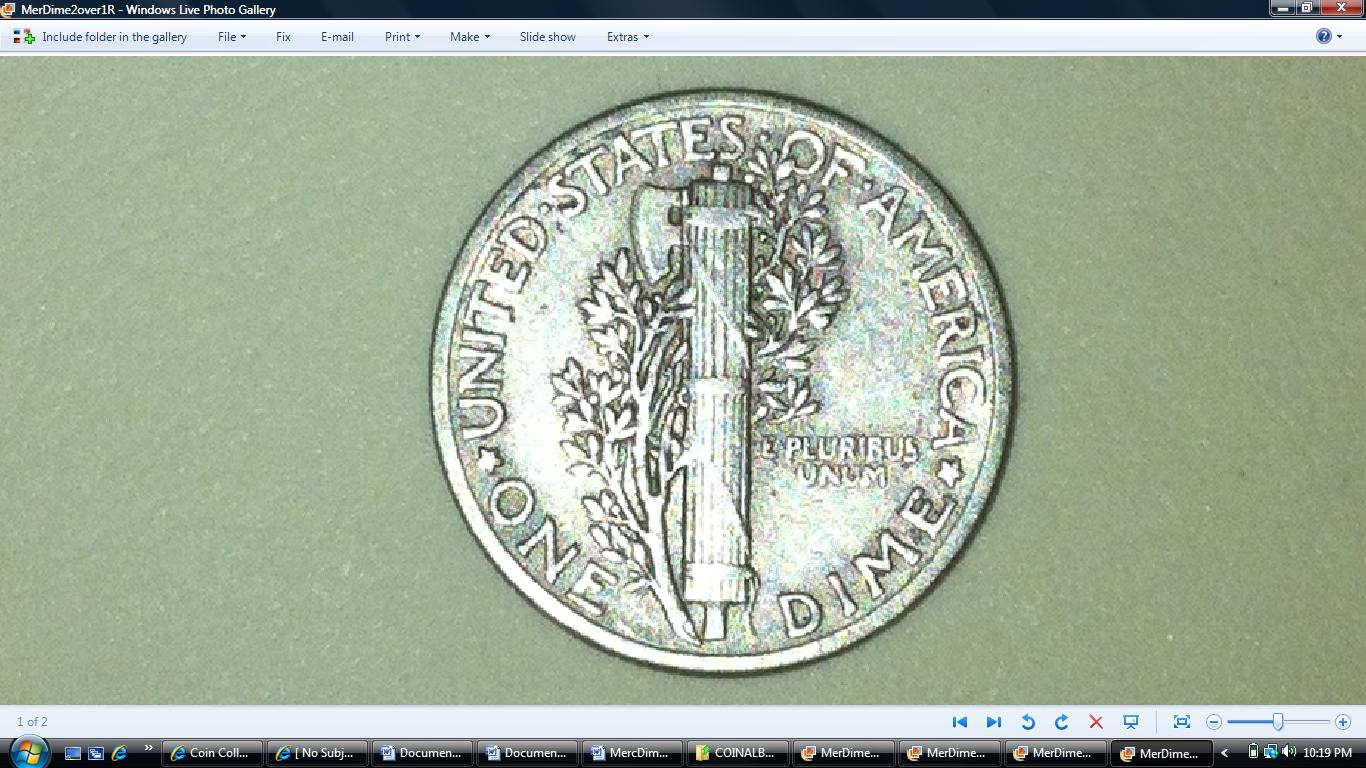Open the Make dropdown menu

[469, 37]
